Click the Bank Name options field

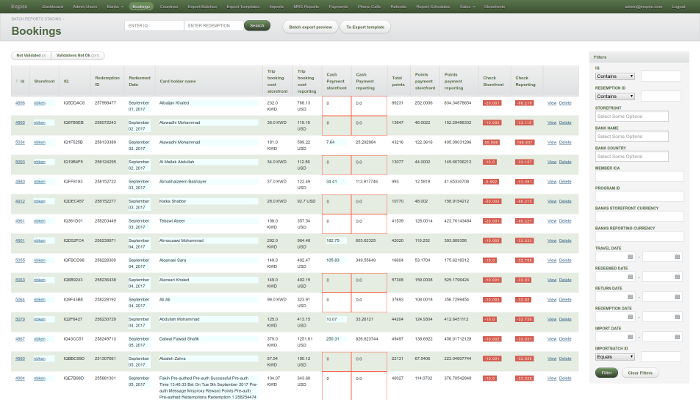click(x=630, y=137)
